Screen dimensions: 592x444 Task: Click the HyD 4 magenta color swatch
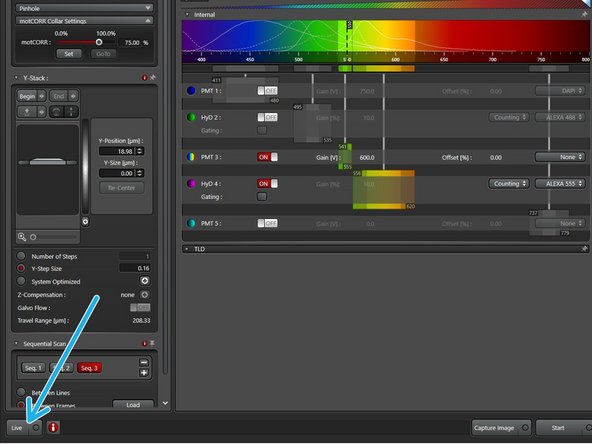(x=191, y=183)
